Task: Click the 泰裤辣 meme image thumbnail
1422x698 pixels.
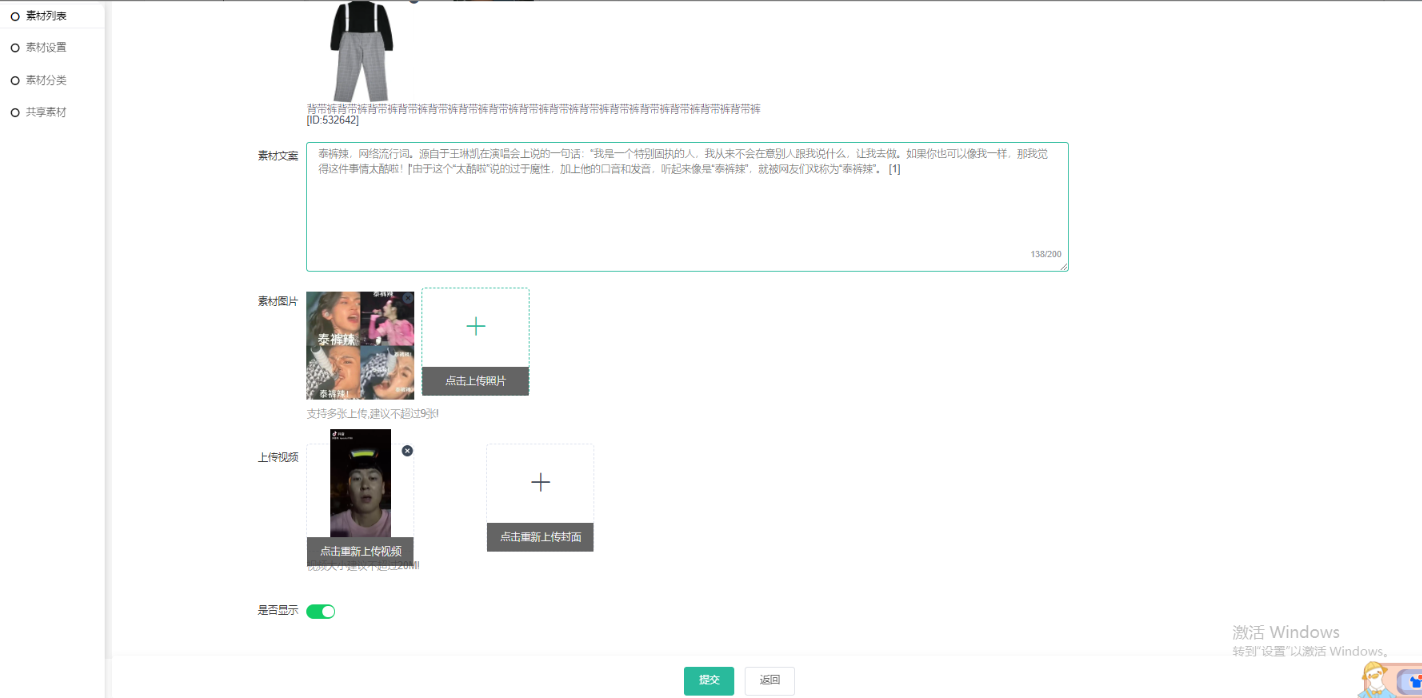Action: 360,346
